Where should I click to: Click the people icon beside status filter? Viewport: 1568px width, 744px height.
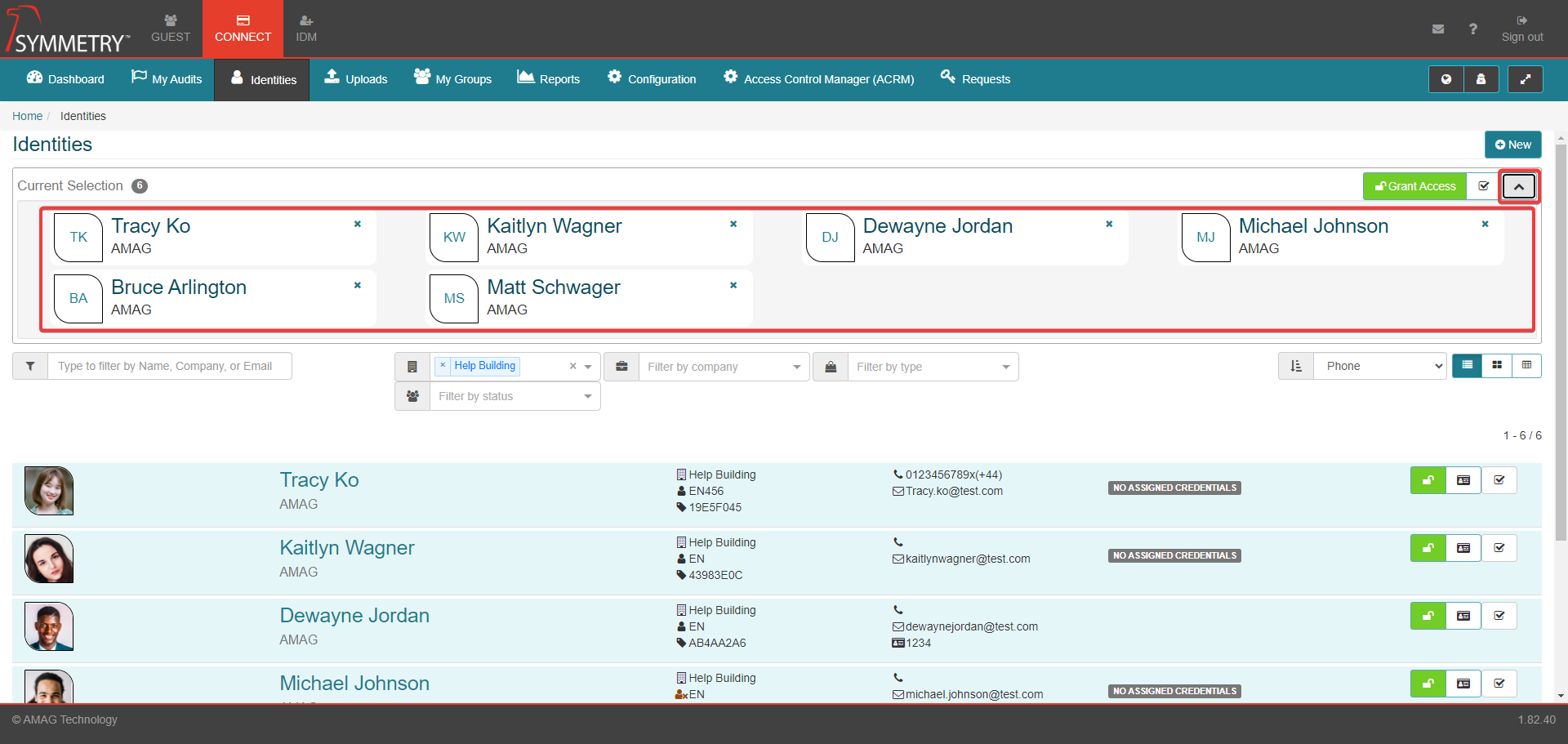click(x=412, y=396)
